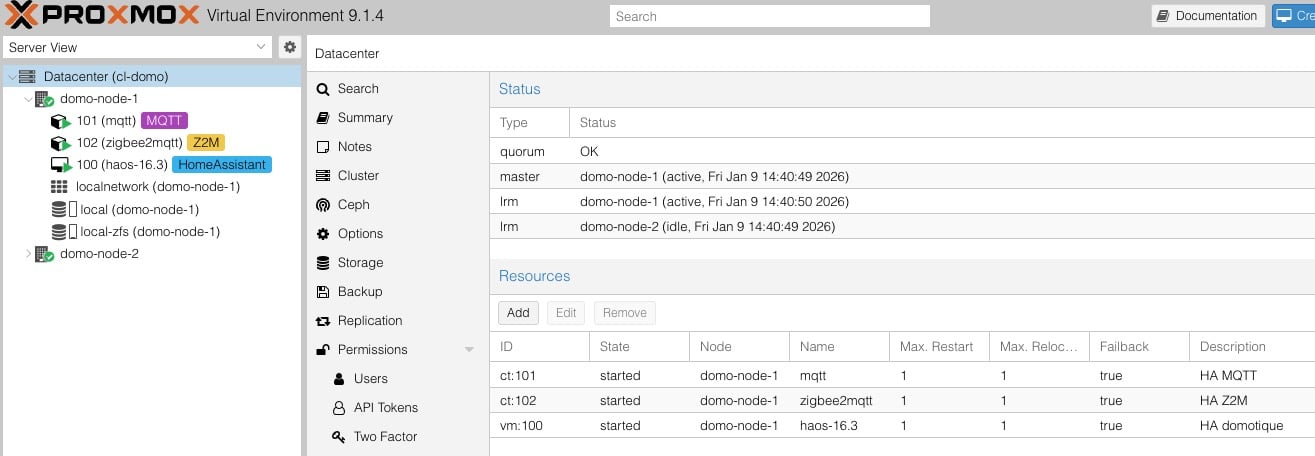Image resolution: width=1315 pixels, height=456 pixels.
Task: Collapse the domo-node-1 tree node
Action: (x=27, y=99)
